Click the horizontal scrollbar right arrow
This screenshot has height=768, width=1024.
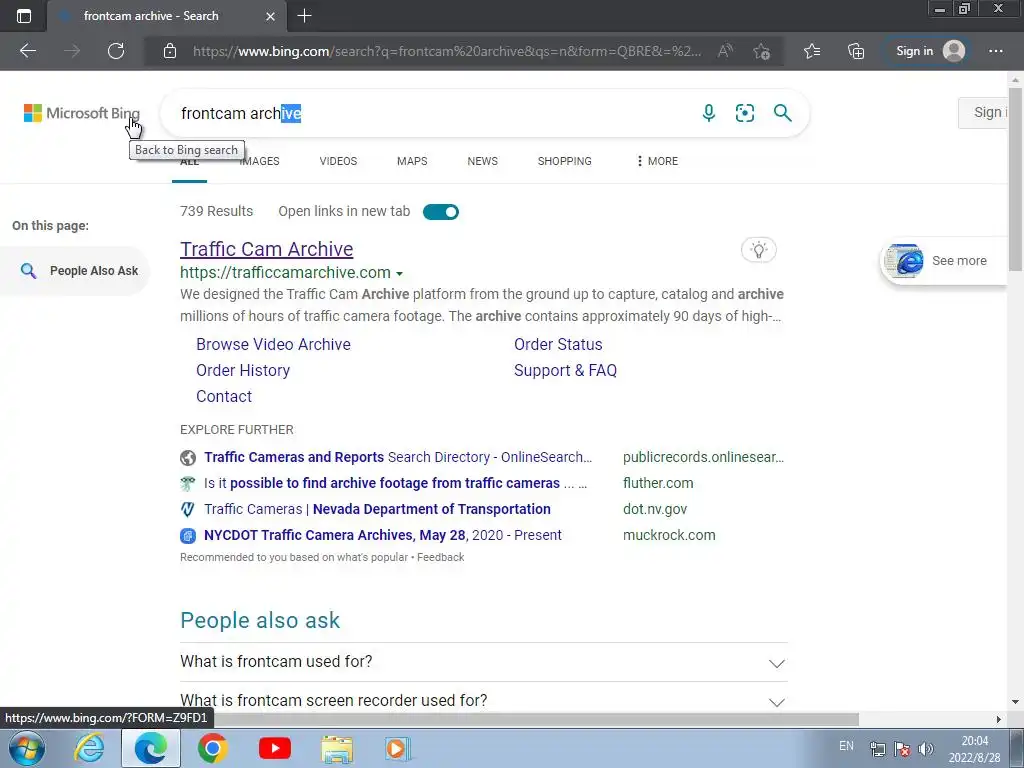tap(999, 719)
